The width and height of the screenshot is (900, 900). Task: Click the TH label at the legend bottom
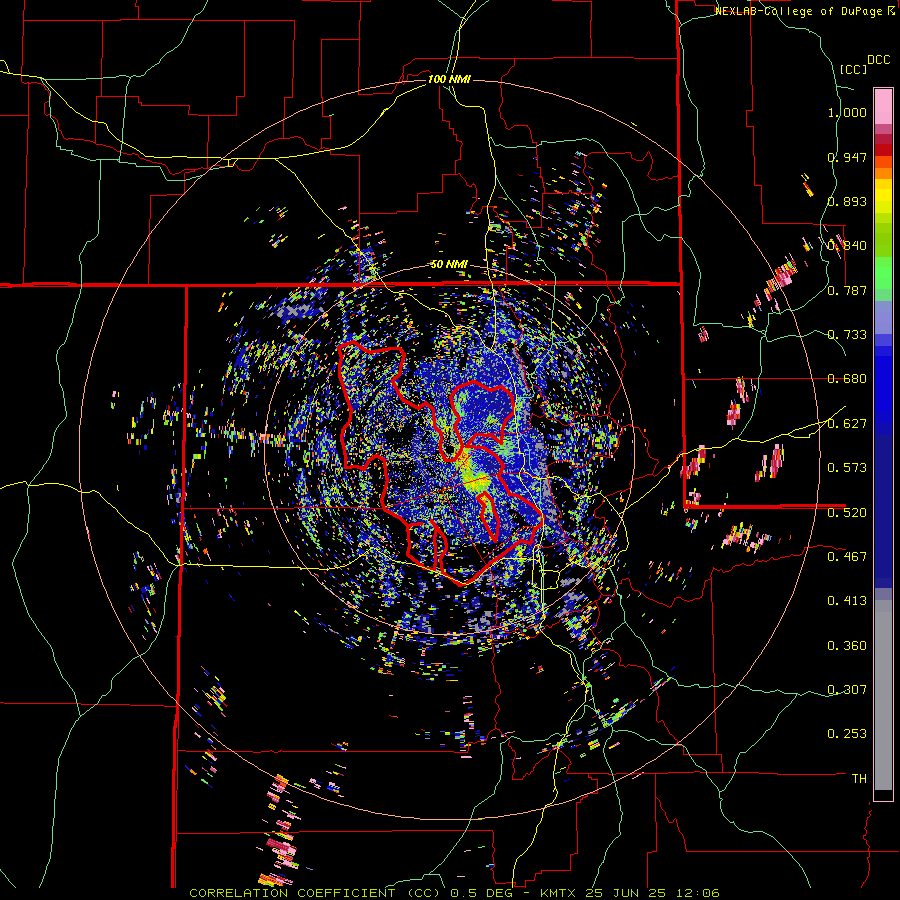[x=859, y=779]
